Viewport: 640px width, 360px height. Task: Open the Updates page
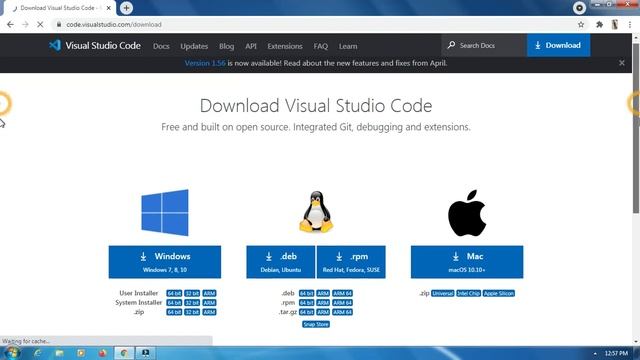(x=194, y=46)
